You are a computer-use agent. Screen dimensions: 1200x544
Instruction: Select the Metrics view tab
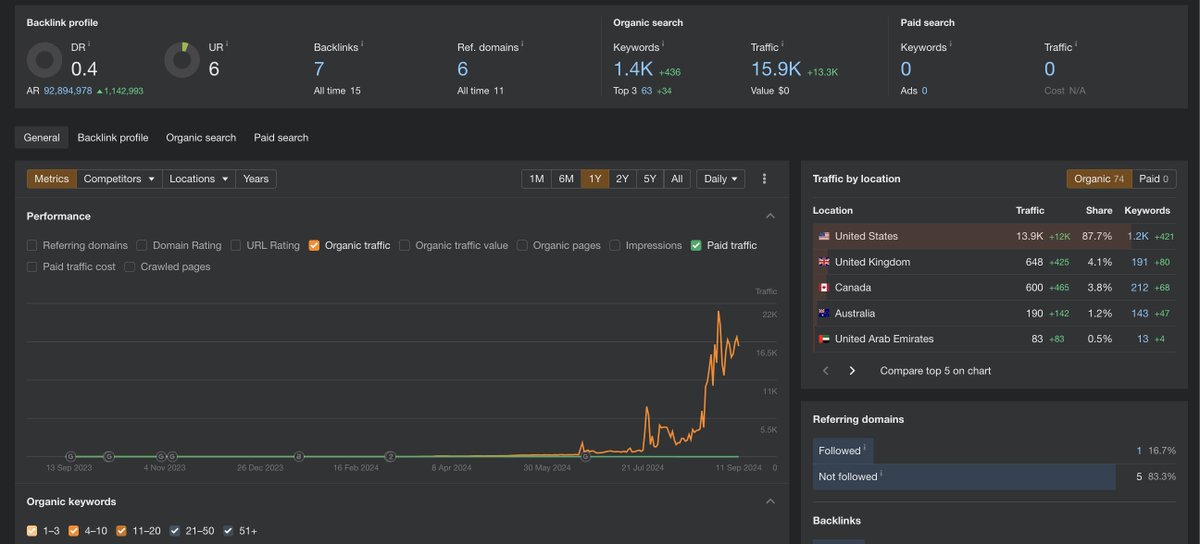click(52, 179)
